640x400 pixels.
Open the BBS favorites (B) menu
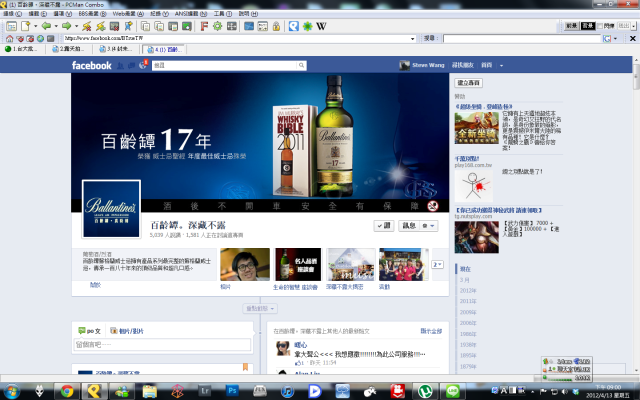coord(92,13)
